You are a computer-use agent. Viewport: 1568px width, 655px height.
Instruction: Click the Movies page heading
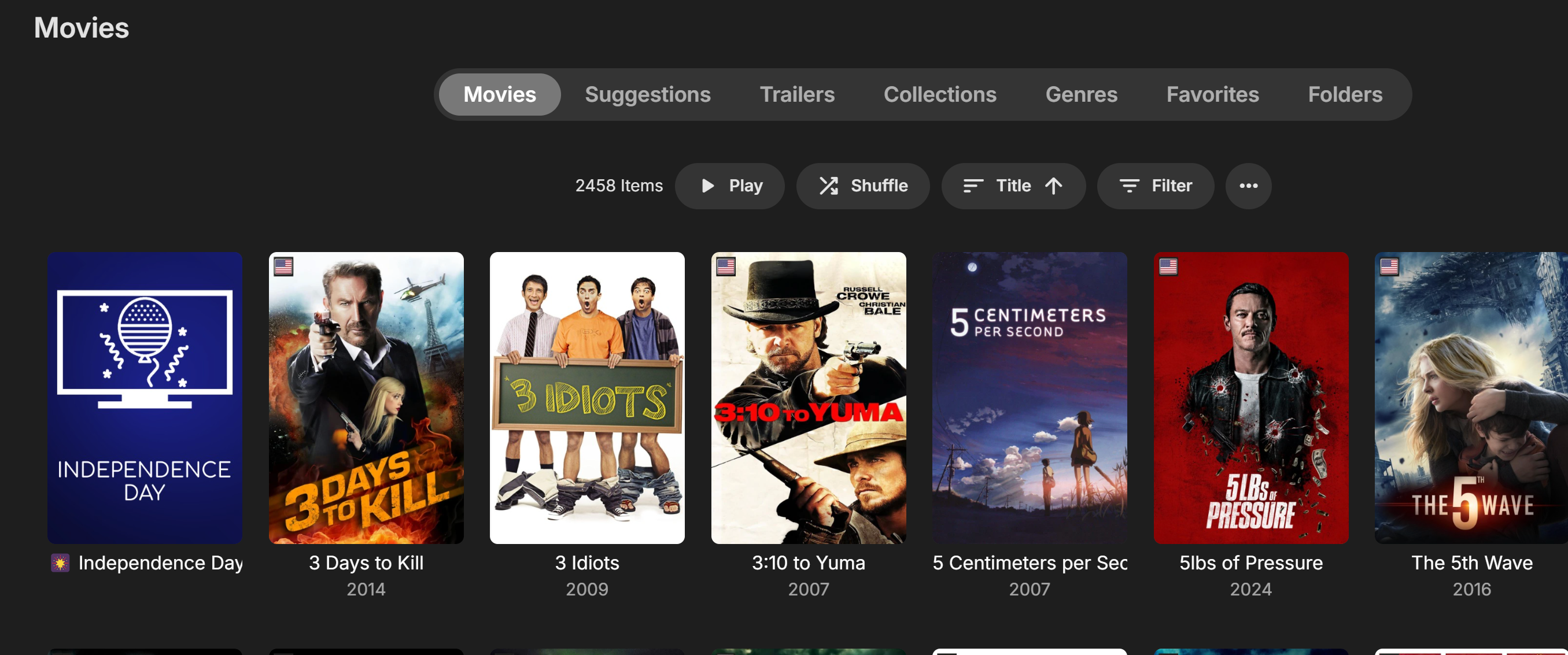pos(82,28)
